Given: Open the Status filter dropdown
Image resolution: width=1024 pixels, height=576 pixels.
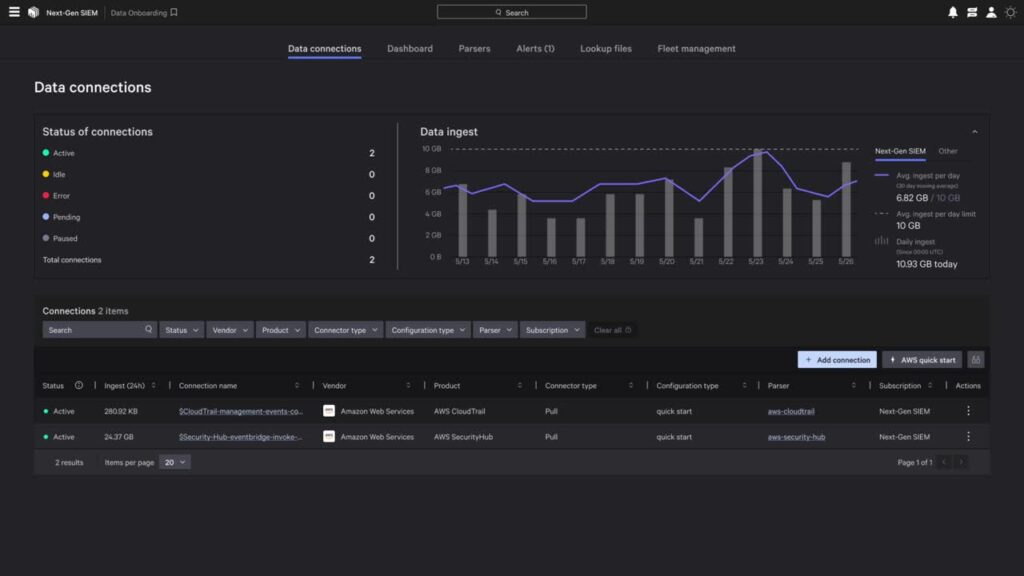Looking at the screenshot, I should [182, 329].
